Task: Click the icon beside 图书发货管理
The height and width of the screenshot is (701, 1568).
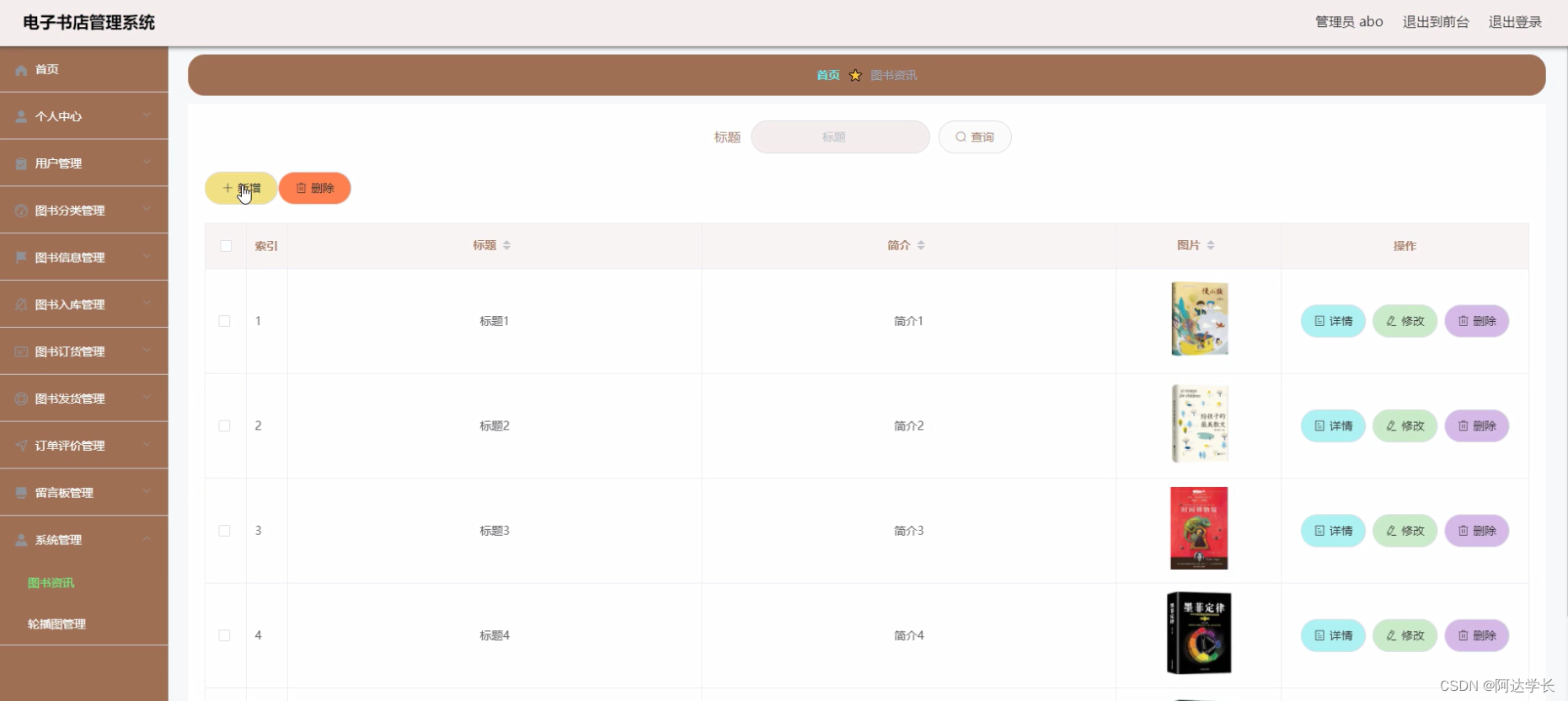Action: (21, 399)
